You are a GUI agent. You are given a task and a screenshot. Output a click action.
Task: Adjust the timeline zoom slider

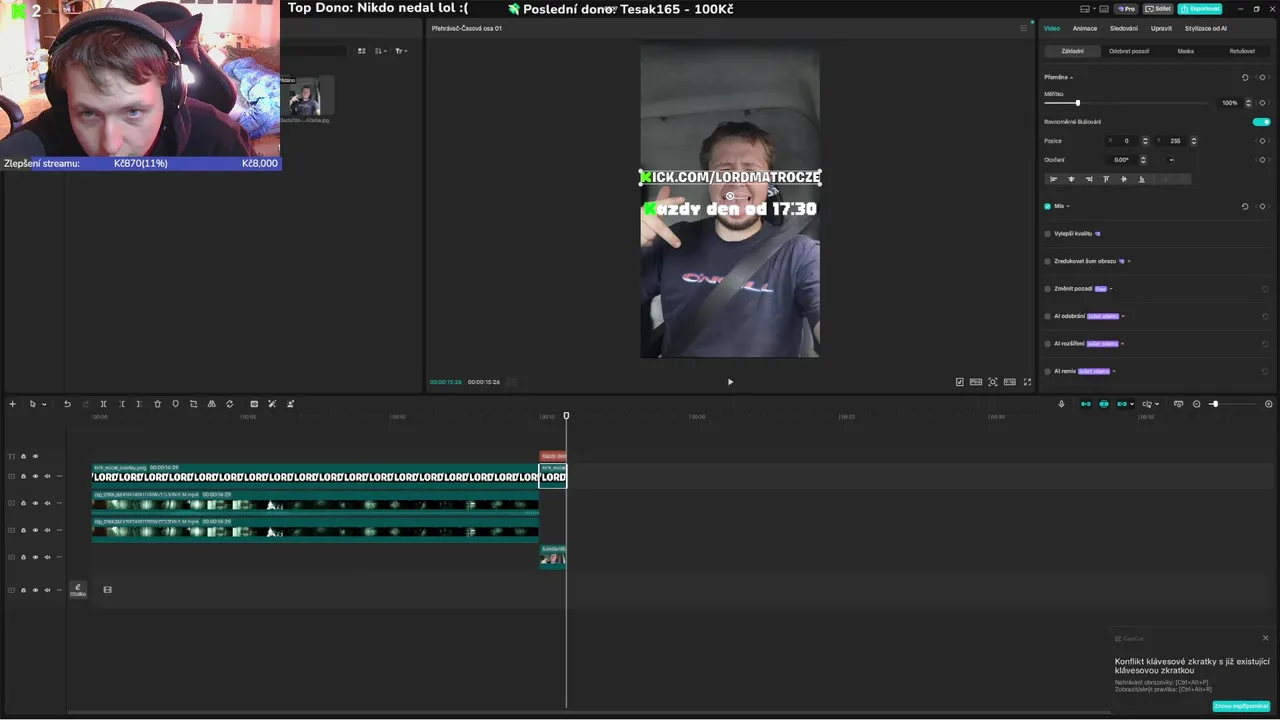click(x=1214, y=404)
